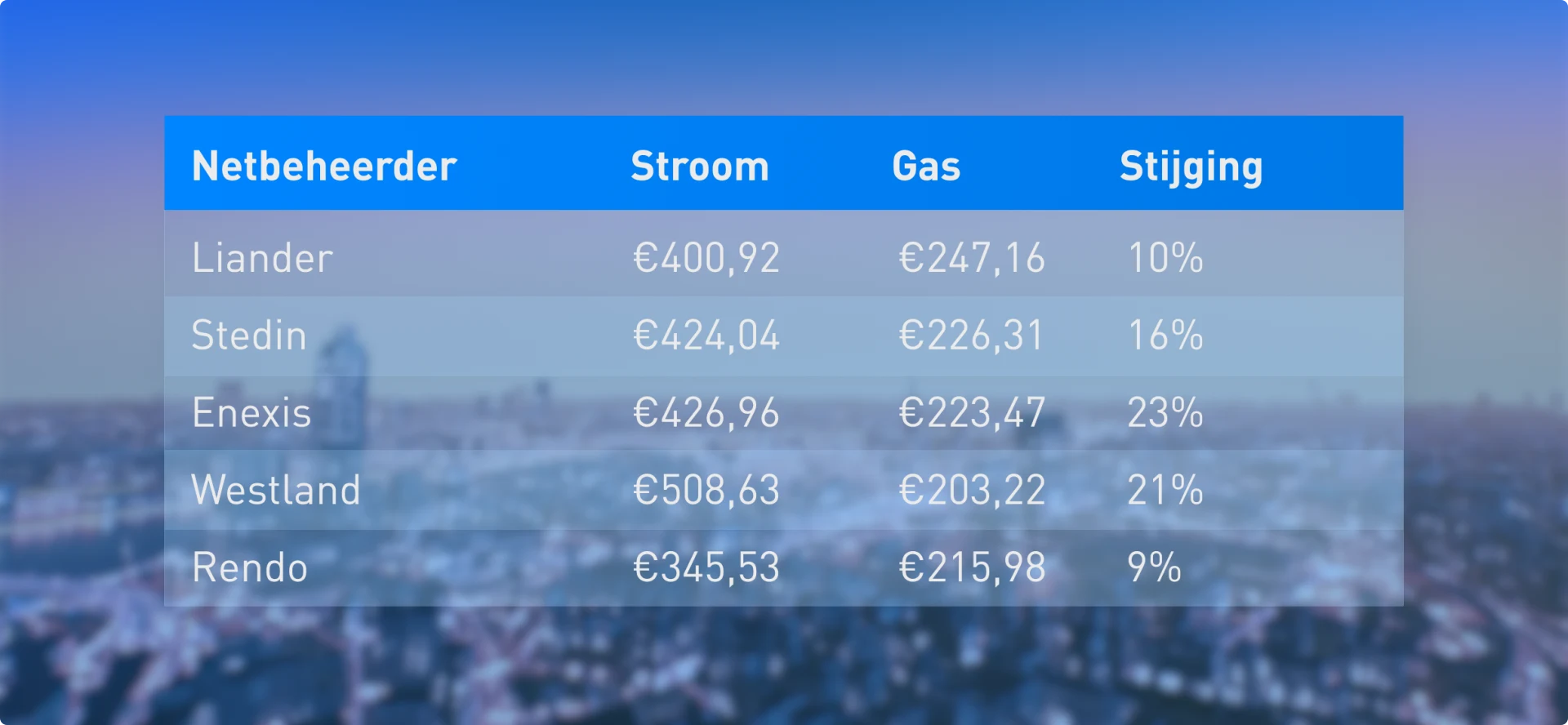
Task: Click the 9% stijging for Rendo
Action: 1154,567
